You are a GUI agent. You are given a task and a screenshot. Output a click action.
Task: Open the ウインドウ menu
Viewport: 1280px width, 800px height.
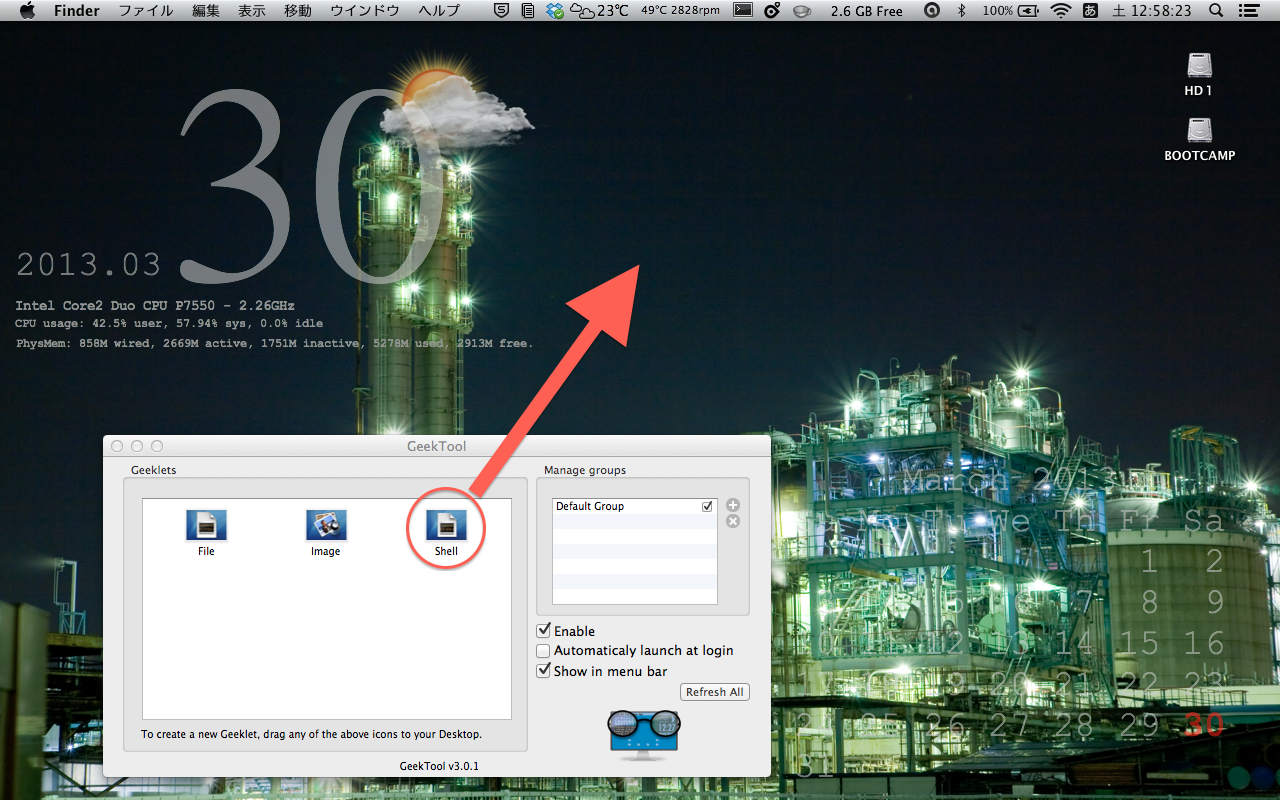365,11
